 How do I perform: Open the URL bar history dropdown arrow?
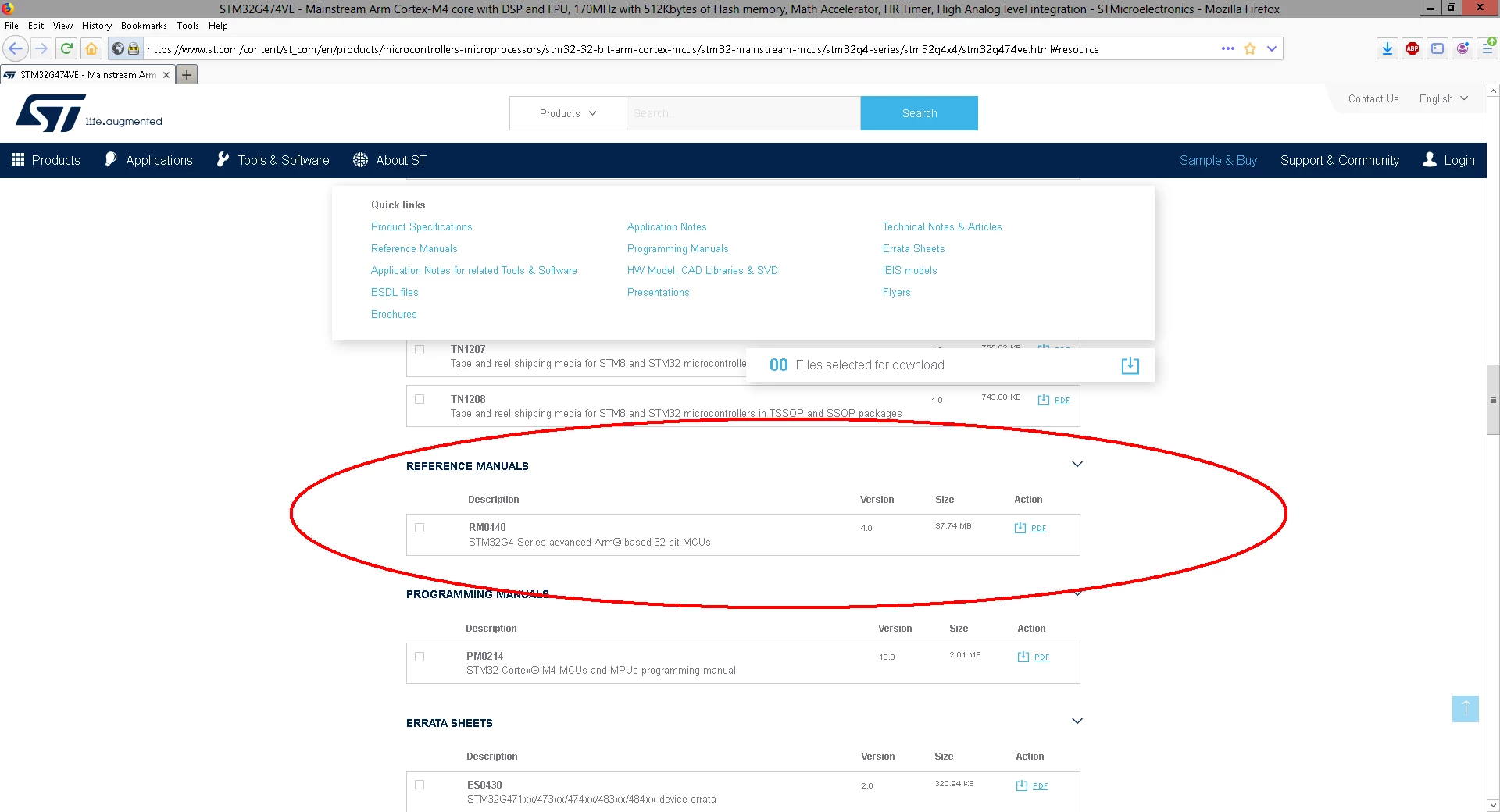(1272, 48)
